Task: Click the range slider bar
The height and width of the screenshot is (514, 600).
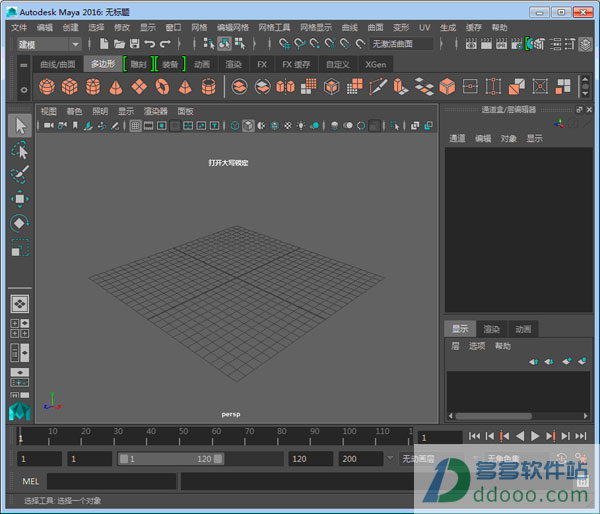Action: click(x=171, y=459)
